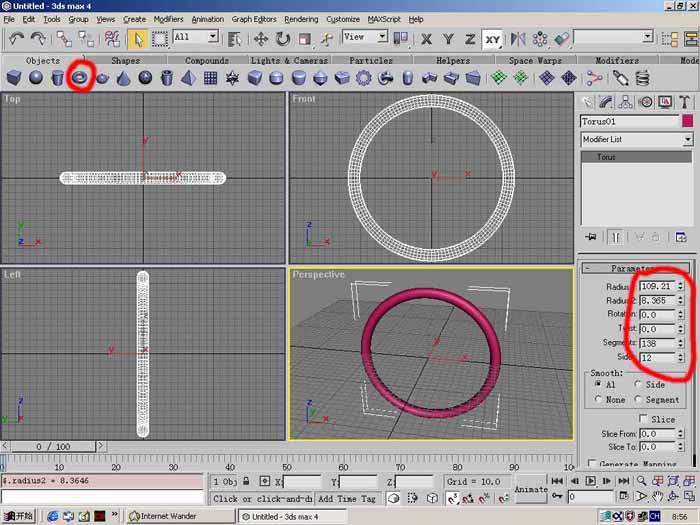Viewport: 700px width, 525px height.
Task: Restrict transform to X axis
Action: tap(426, 39)
